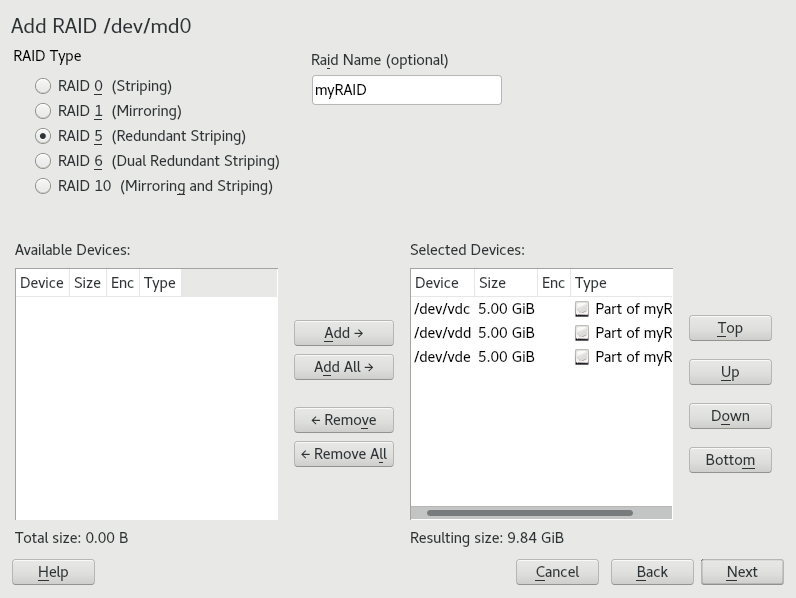This screenshot has width=796, height=598.
Task: Select RAID 5 (Redundant Striping)
Action: tap(43, 136)
